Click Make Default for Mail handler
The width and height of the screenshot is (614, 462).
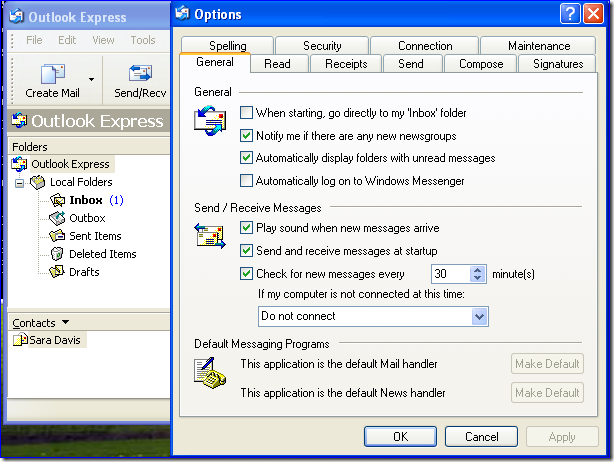[x=547, y=364]
